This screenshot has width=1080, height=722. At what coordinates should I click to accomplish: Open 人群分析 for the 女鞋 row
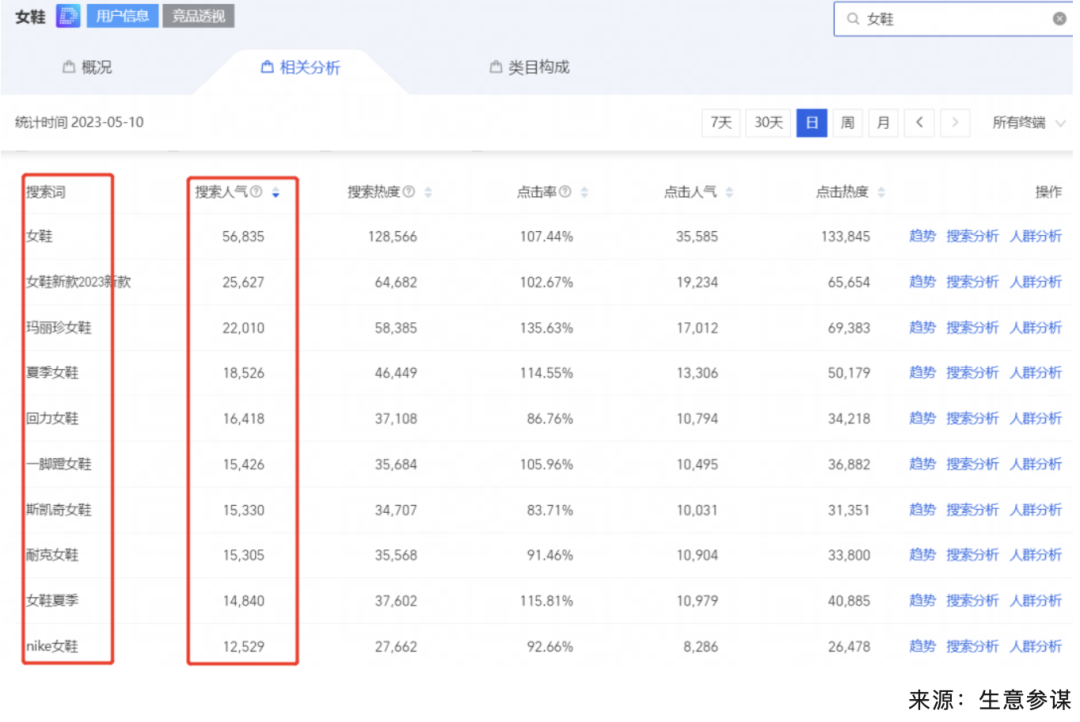(x=1035, y=236)
